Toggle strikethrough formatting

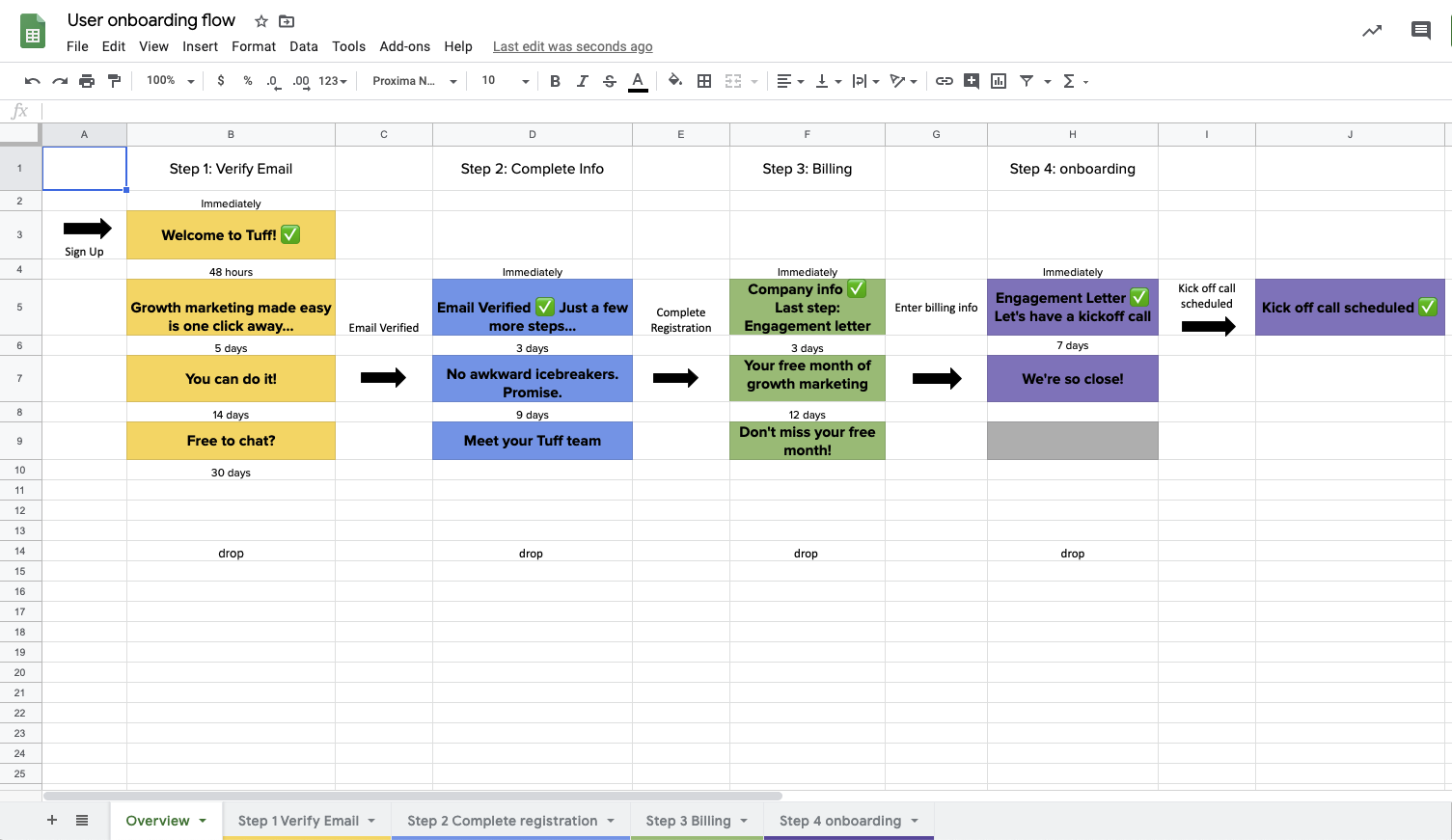coord(609,81)
